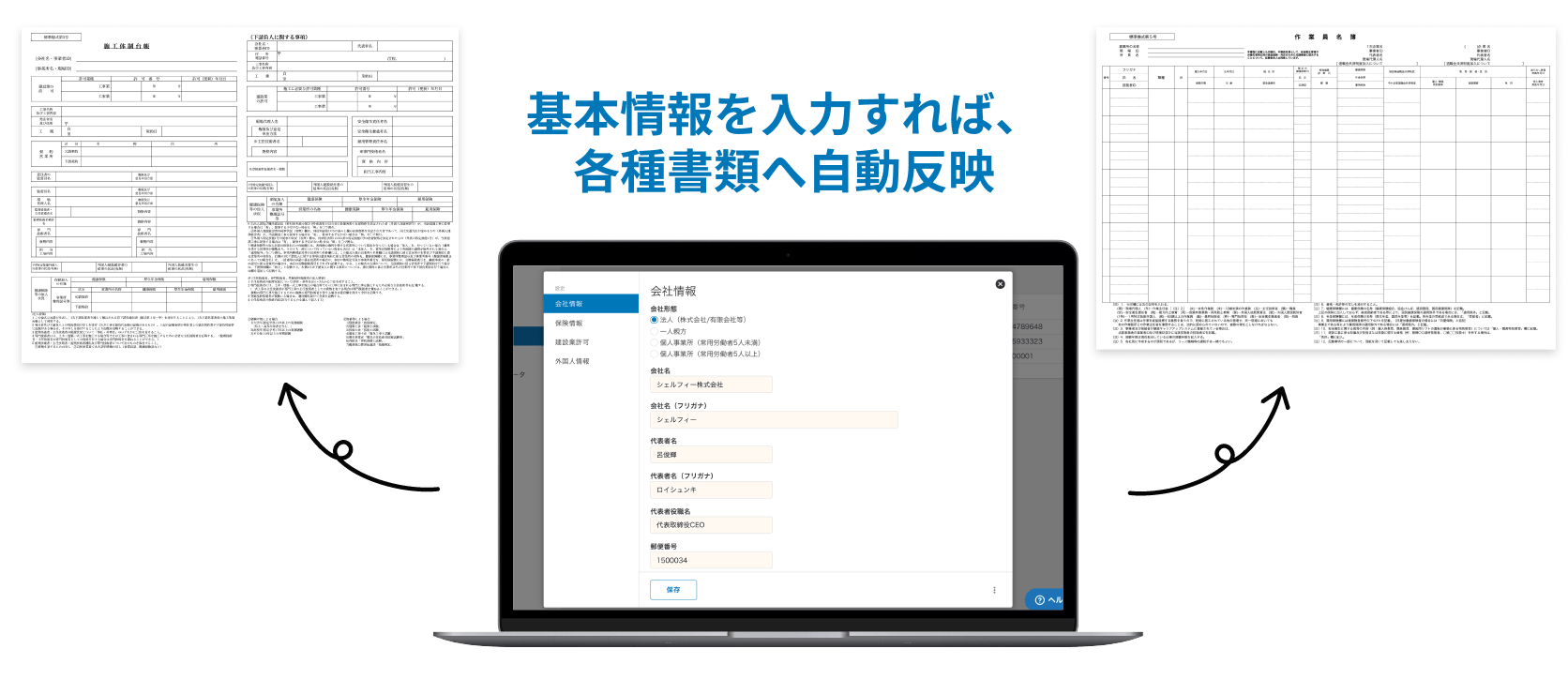Edit the 郵便番号 field 1500034

pos(711,560)
